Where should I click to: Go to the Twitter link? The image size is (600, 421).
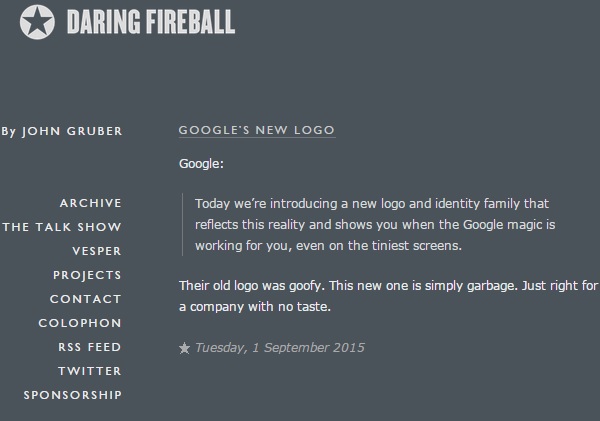tap(90, 371)
